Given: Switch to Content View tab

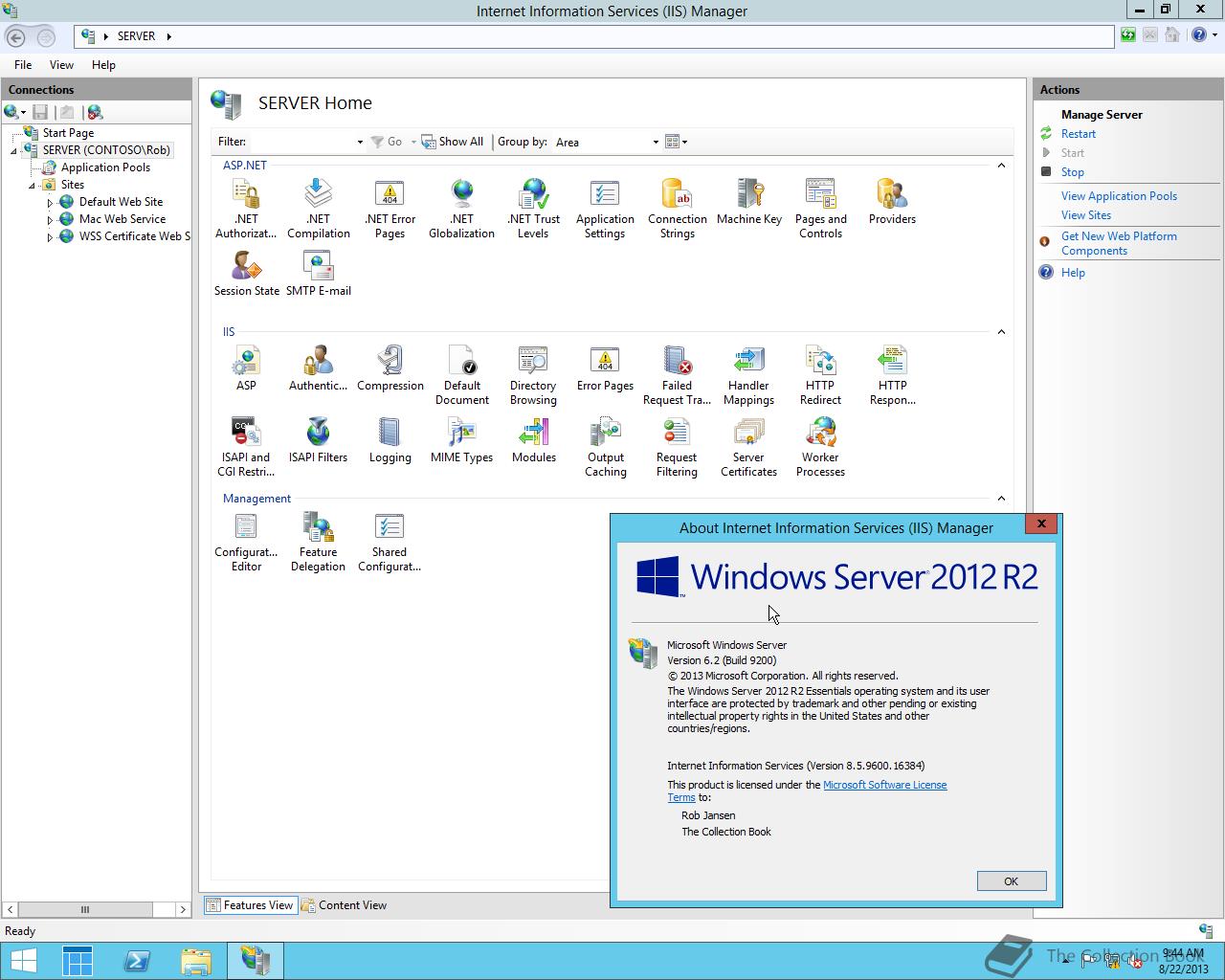Looking at the screenshot, I should (344, 905).
